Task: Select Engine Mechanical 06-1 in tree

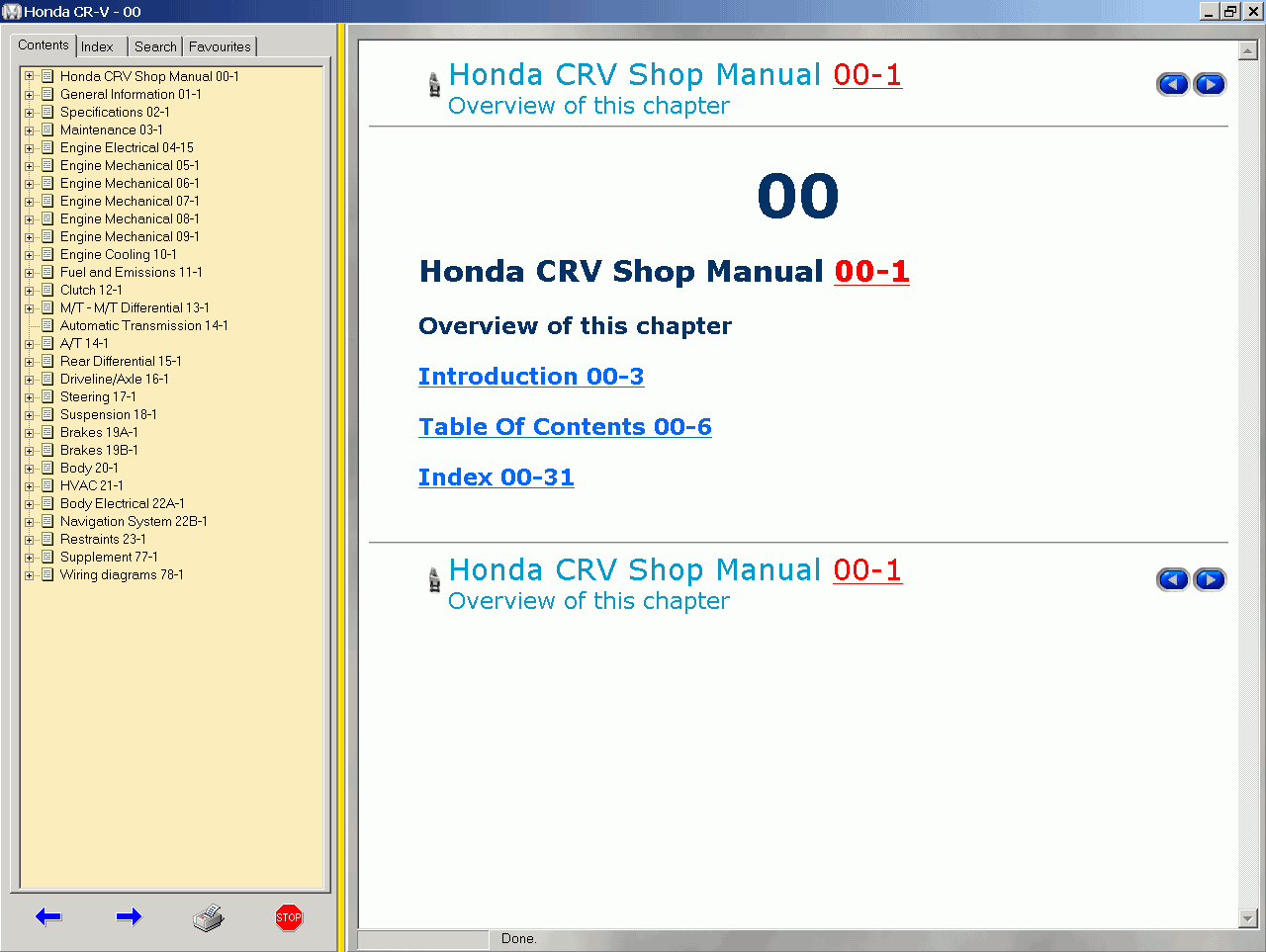Action: click(x=130, y=183)
